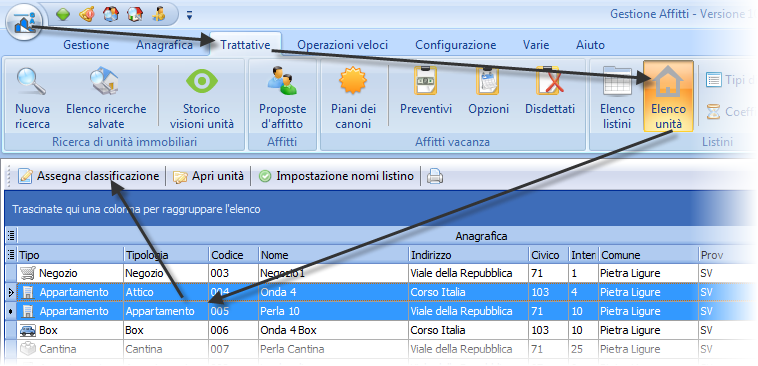
Task: Click the Coefficienti hourglass icon
Action: [713, 112]
